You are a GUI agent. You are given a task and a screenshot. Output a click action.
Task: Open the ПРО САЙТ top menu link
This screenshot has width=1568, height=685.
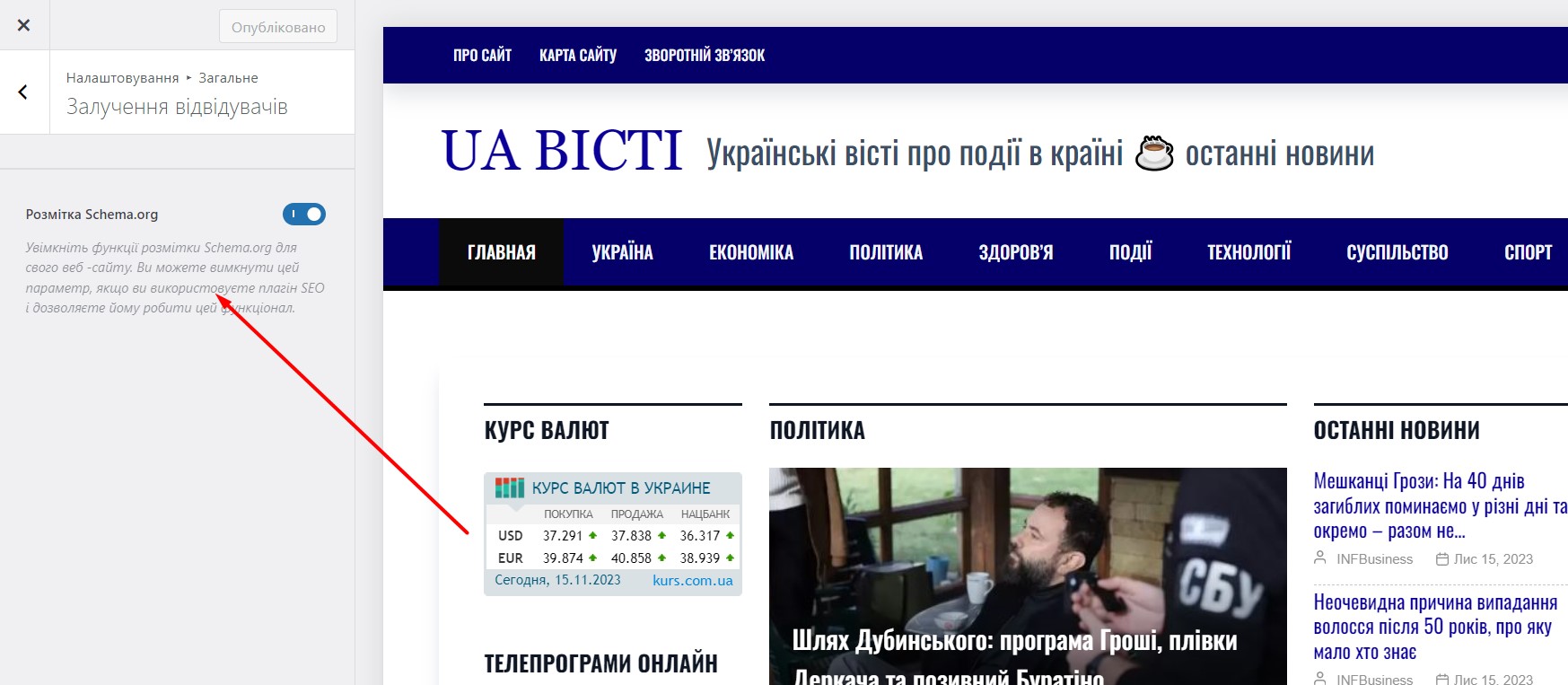[x=482, y=56]
